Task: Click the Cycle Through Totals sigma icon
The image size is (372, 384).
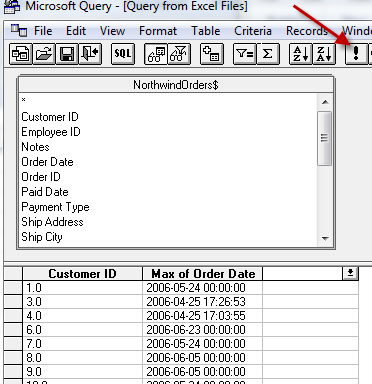Action: coord(268,54)
